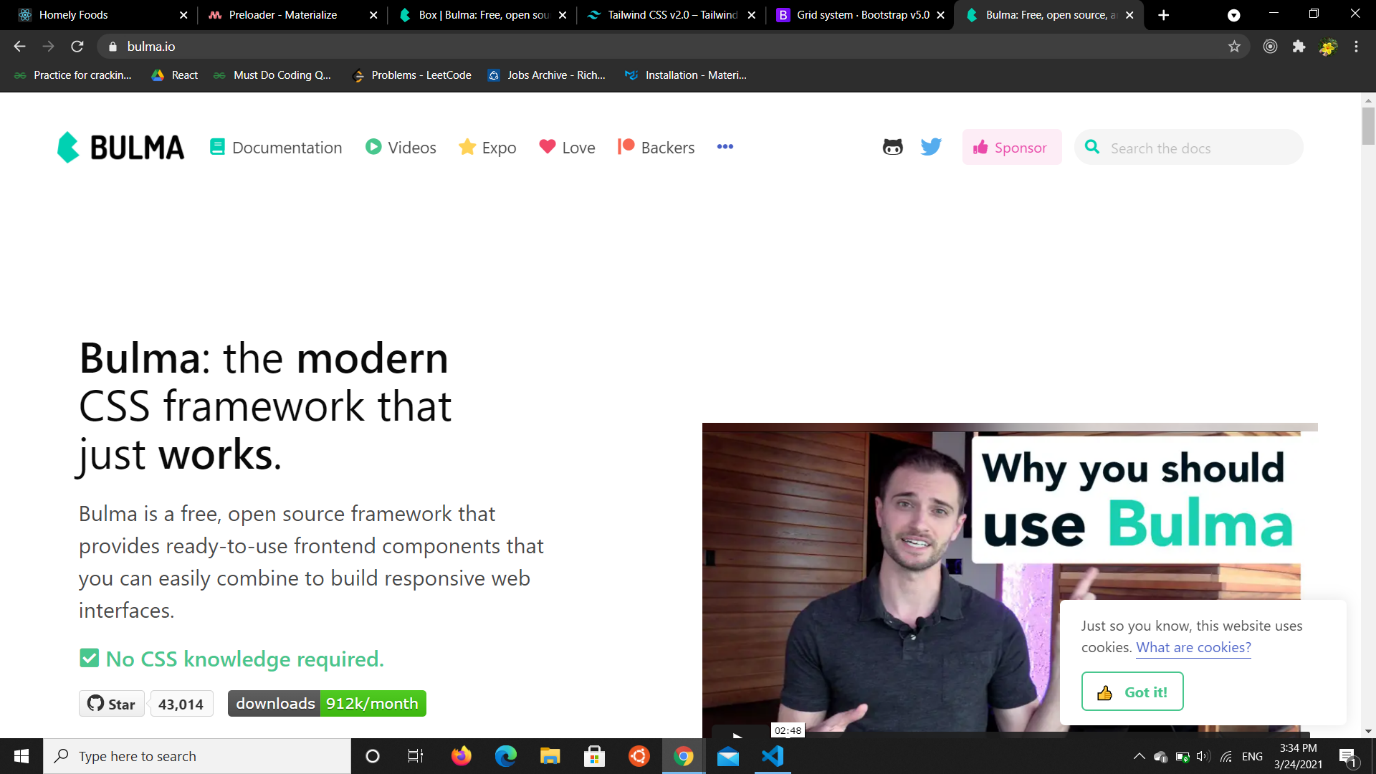1376x774 pixels.
Task: Switch to the Homely Foods tab
Action: 95,15
